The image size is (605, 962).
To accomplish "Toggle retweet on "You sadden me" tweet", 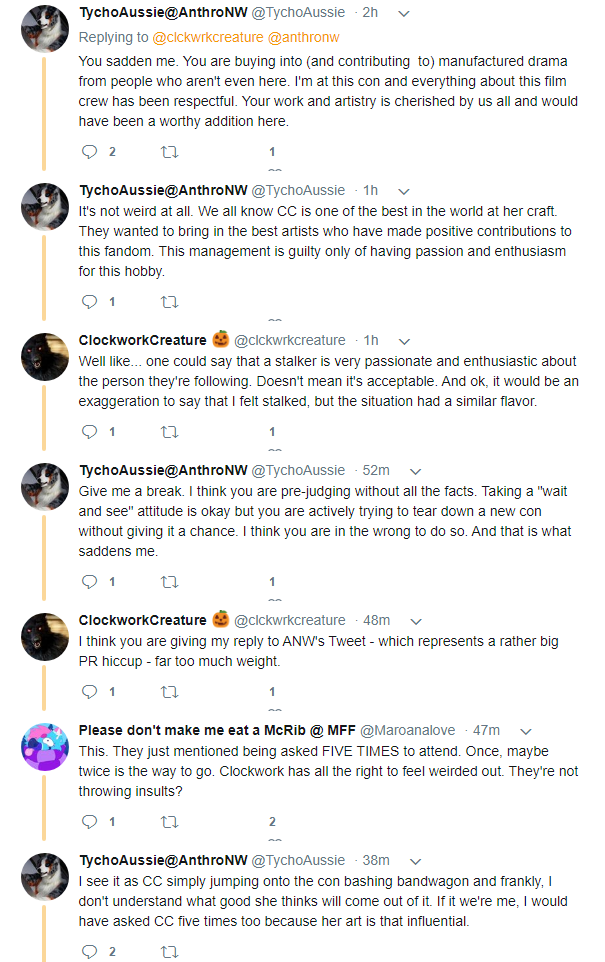I will coord(170,152).
